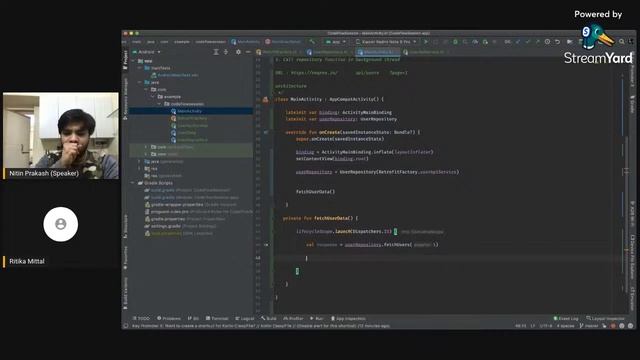The width and height of the screenshot is (640, 360).
Task: Click the Make Project hammer icon
Action: (x=312, y=42)
